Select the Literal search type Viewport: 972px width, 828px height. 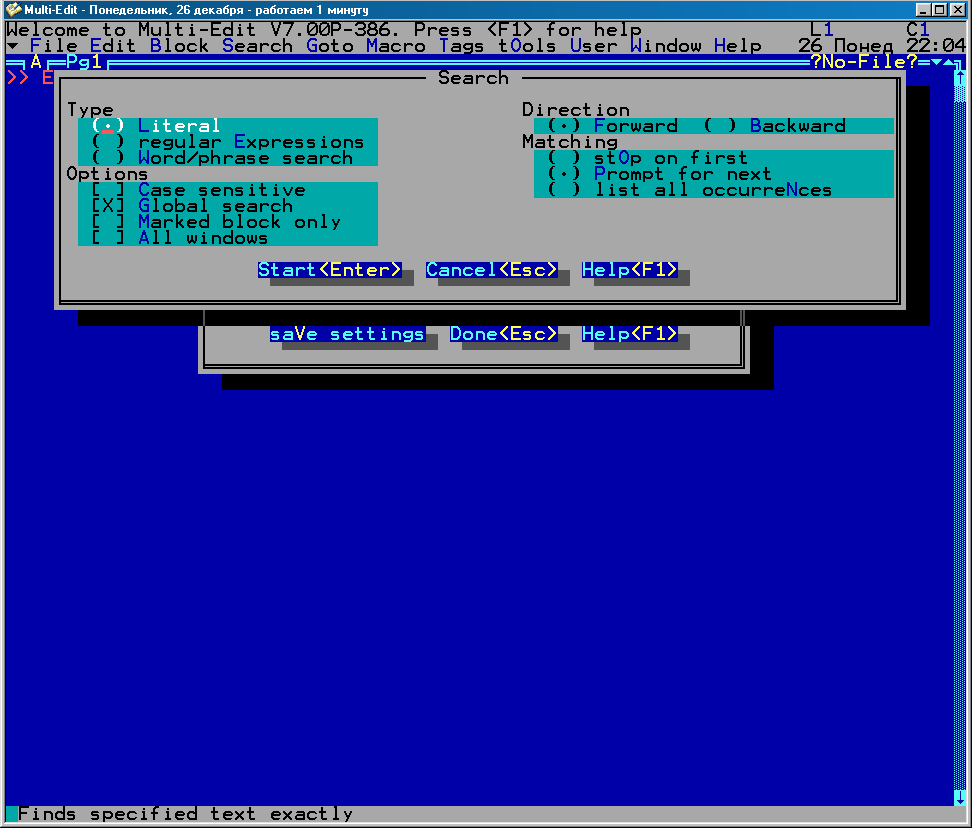(156, 126)
